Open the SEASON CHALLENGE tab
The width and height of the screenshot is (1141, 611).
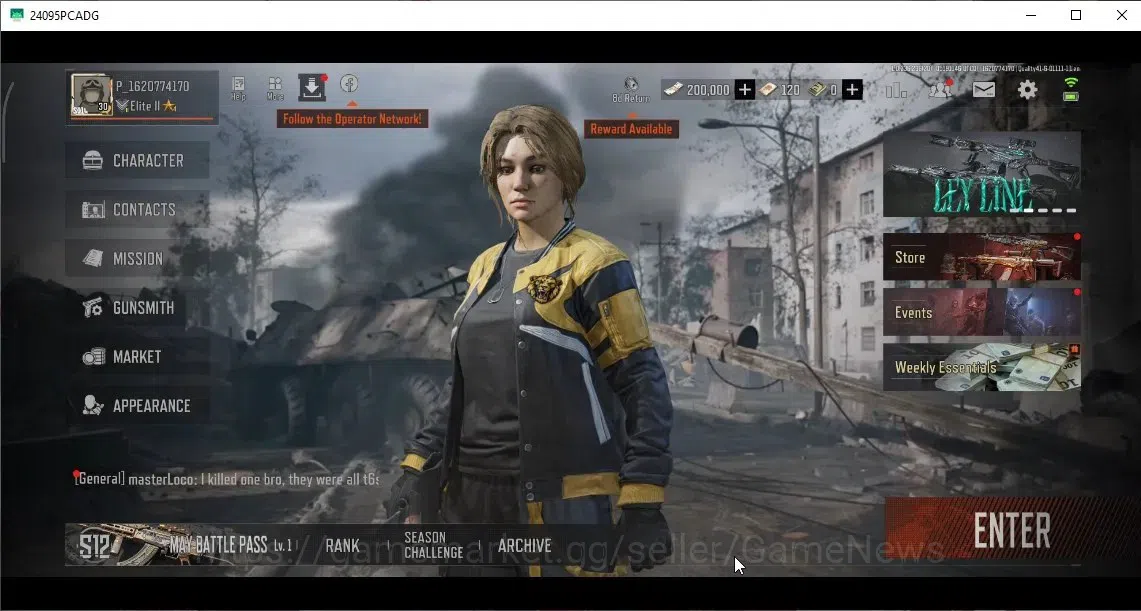pyautogui.click(x=434, y=545)
